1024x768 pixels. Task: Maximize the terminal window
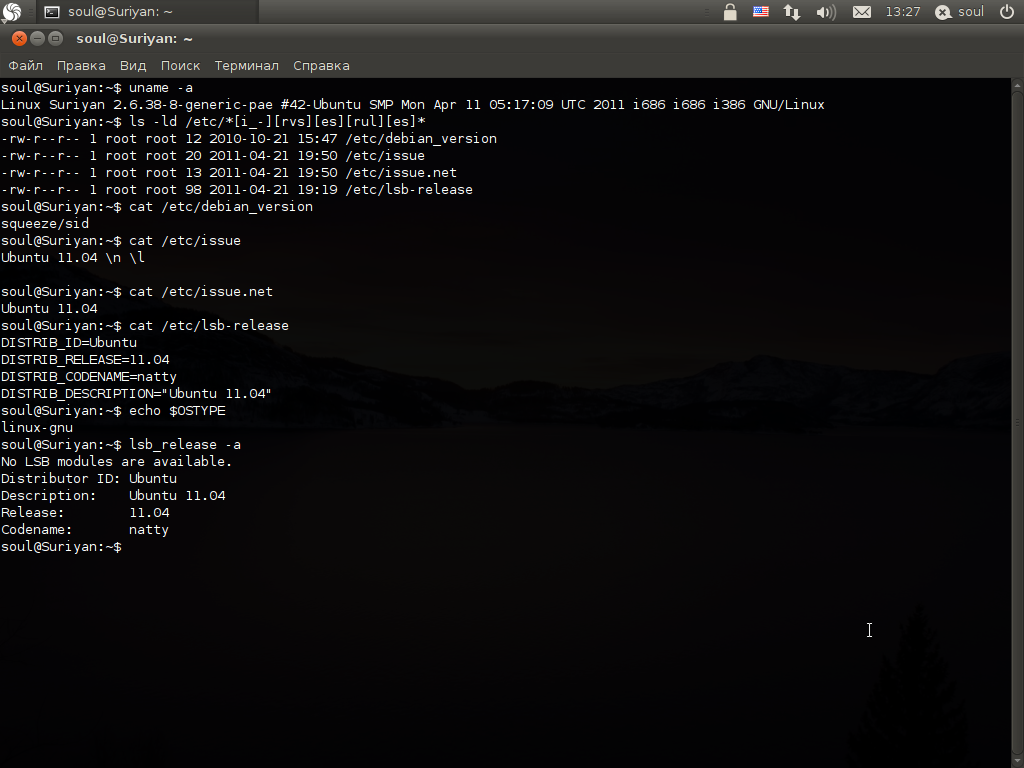coord(56,39)
